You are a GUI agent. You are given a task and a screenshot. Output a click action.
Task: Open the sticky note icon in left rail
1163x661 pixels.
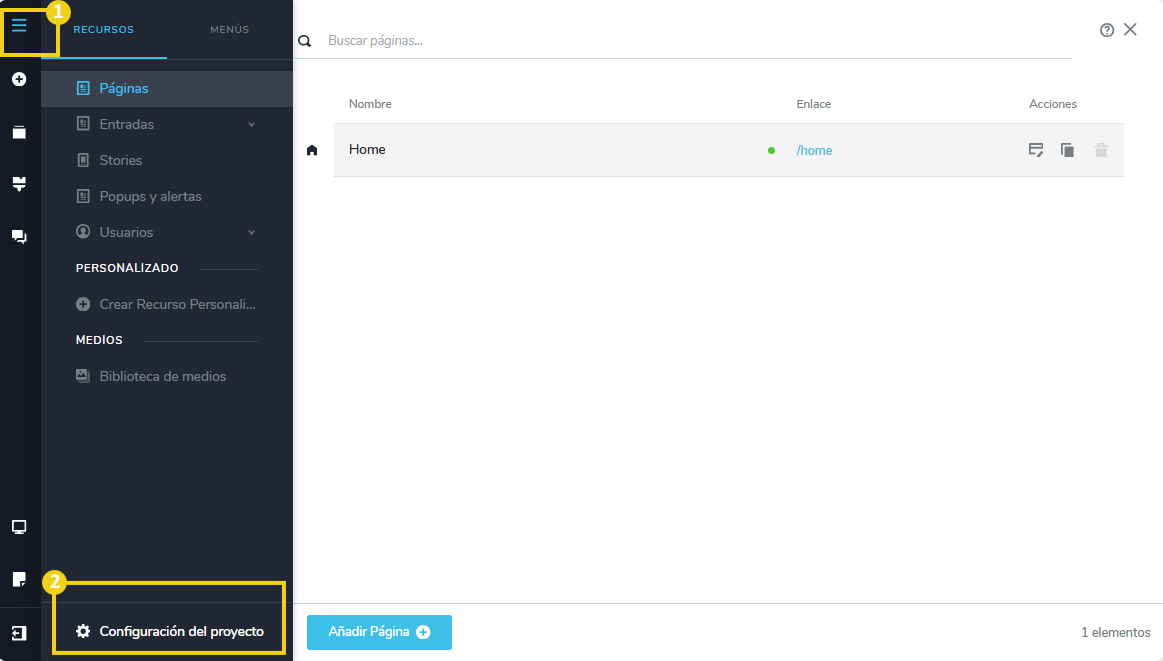point(19,580)
